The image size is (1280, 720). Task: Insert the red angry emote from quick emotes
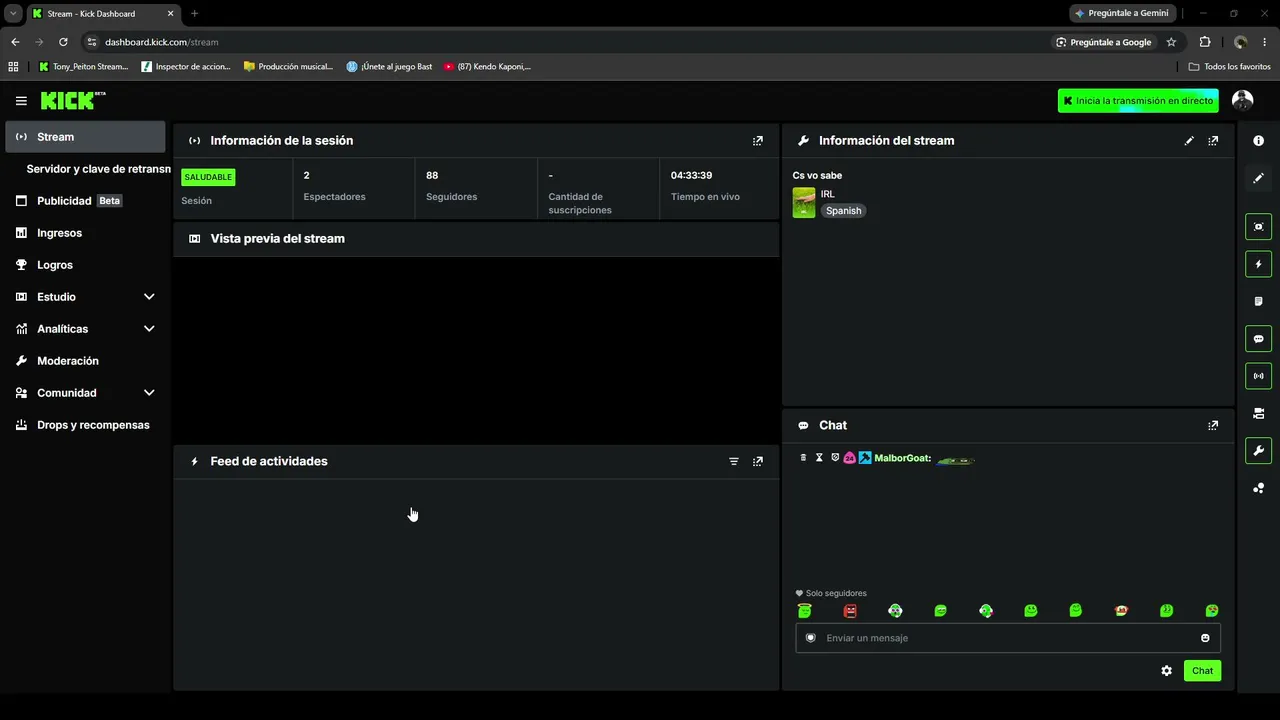coord(850,611)
